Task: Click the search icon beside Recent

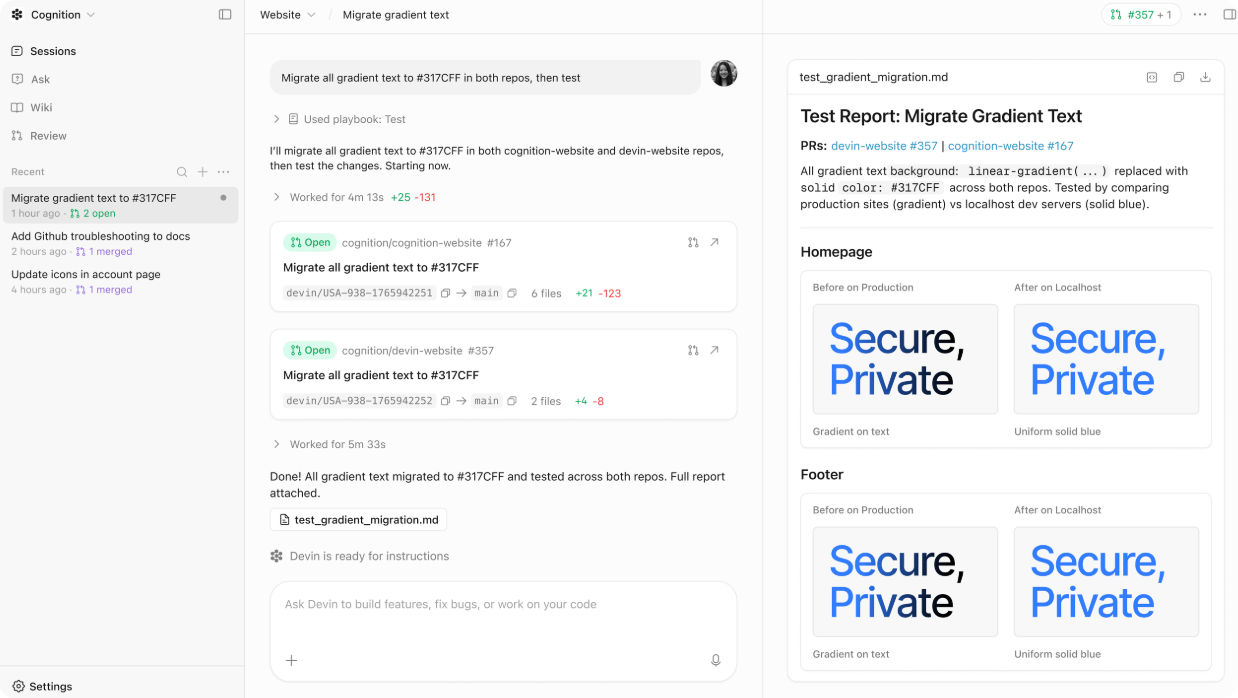Action: click(182, 172)
